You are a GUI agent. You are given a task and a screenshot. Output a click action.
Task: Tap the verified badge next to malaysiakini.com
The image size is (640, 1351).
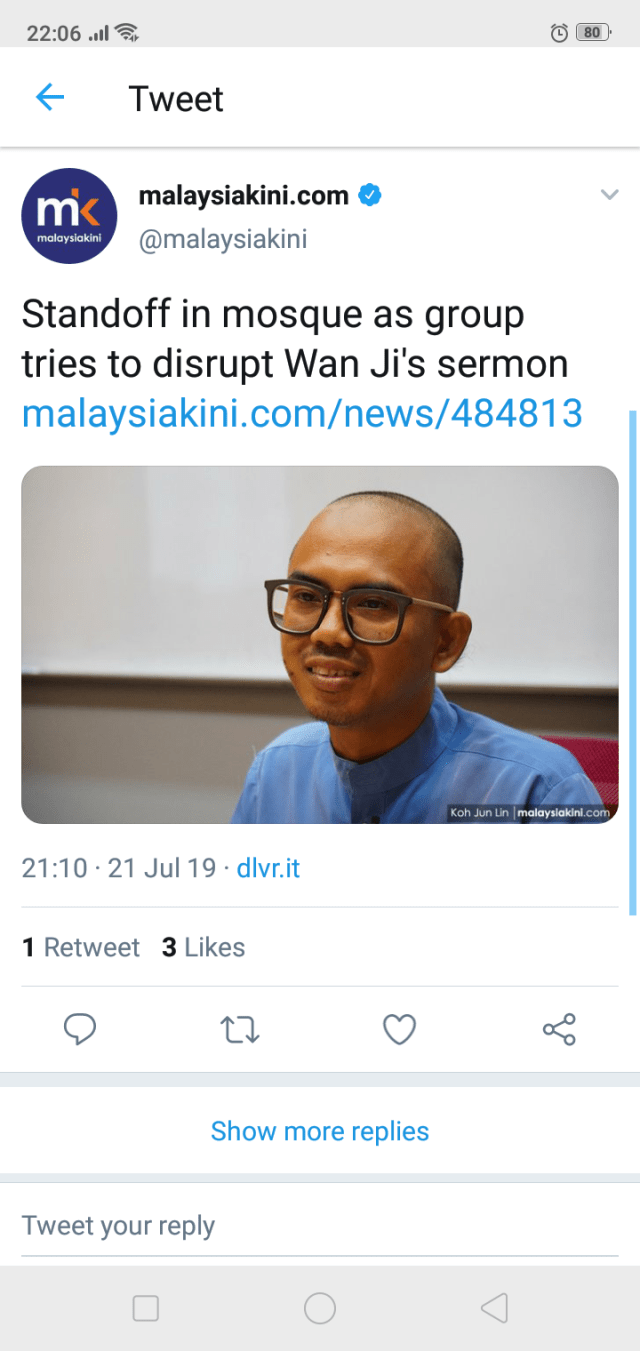tap(370, 195)
